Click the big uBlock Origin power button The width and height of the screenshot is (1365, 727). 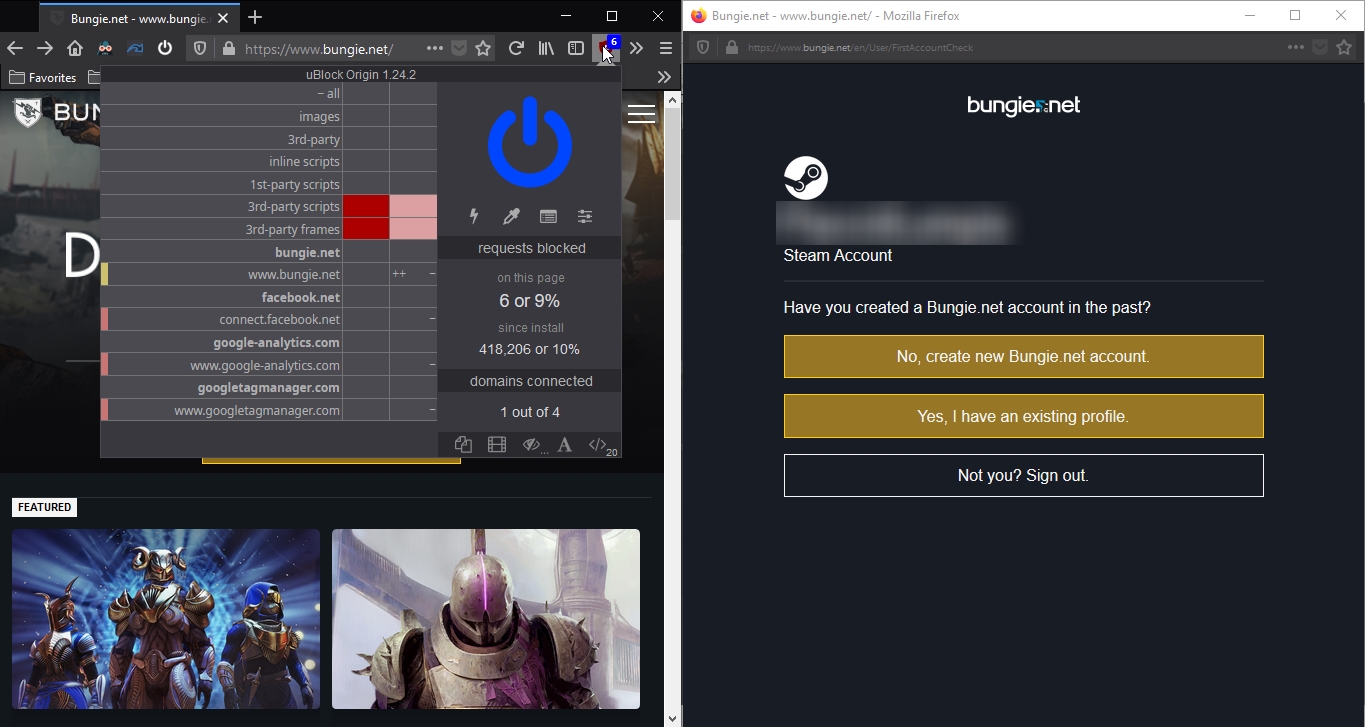tap(530, 143)
